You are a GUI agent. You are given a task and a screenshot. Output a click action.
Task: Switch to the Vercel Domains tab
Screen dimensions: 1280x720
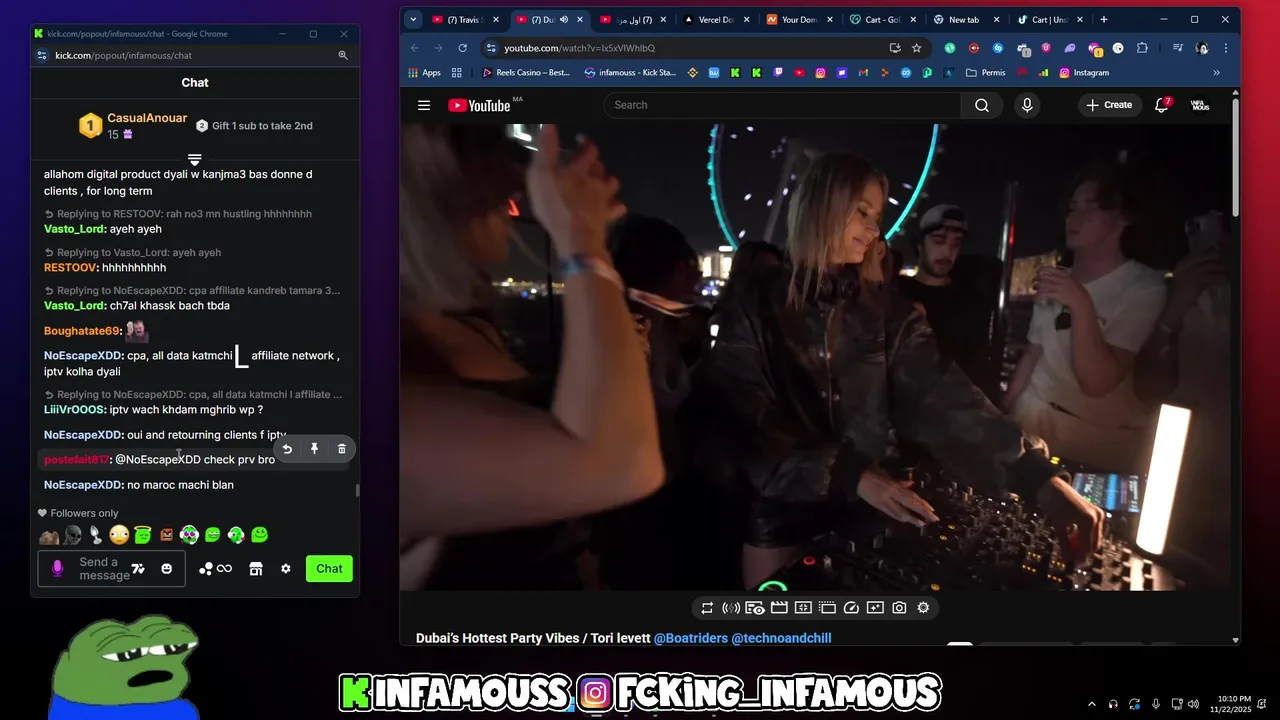tap(715, 20)
